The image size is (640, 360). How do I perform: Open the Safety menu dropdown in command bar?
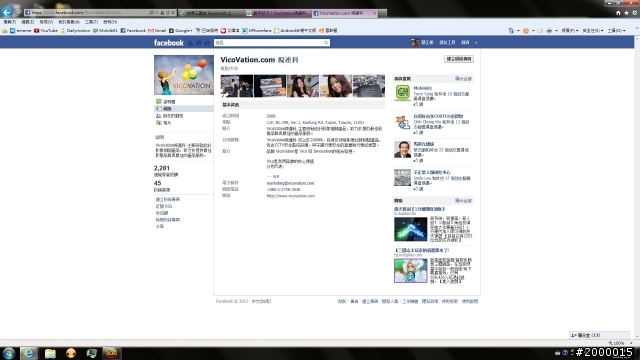592,31
